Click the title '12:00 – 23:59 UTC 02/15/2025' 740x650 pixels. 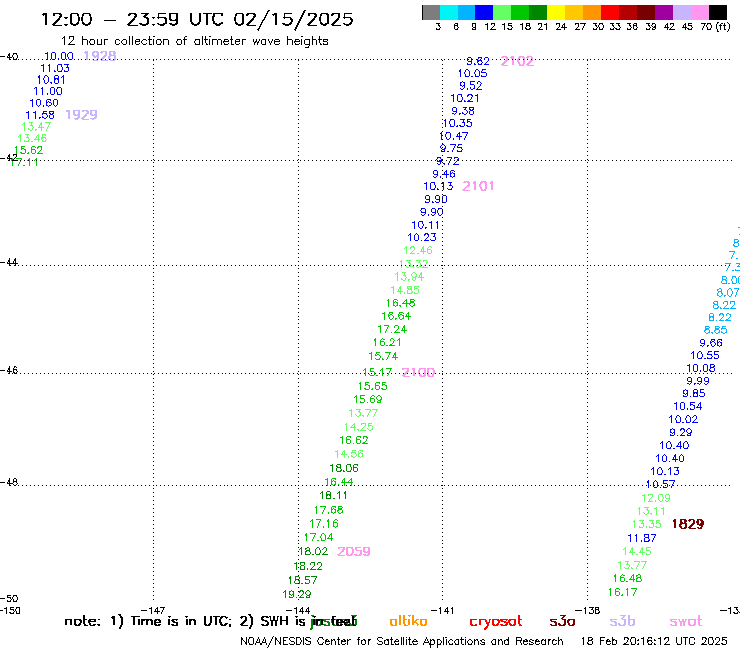click(197, 20)
